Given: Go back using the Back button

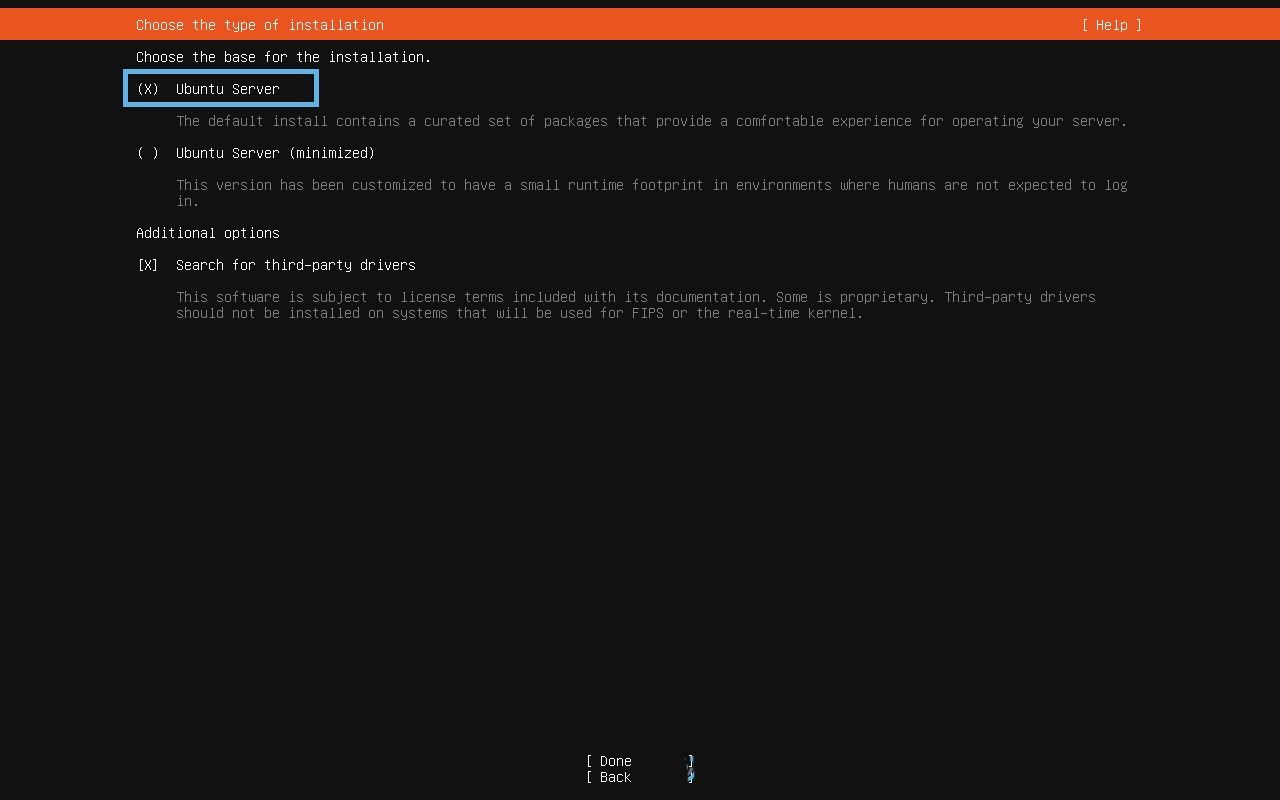Looking at the screenshot, I should point(611,777).
